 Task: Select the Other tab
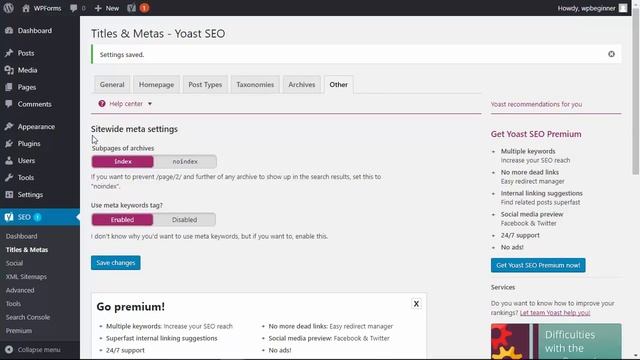(339, 84)
